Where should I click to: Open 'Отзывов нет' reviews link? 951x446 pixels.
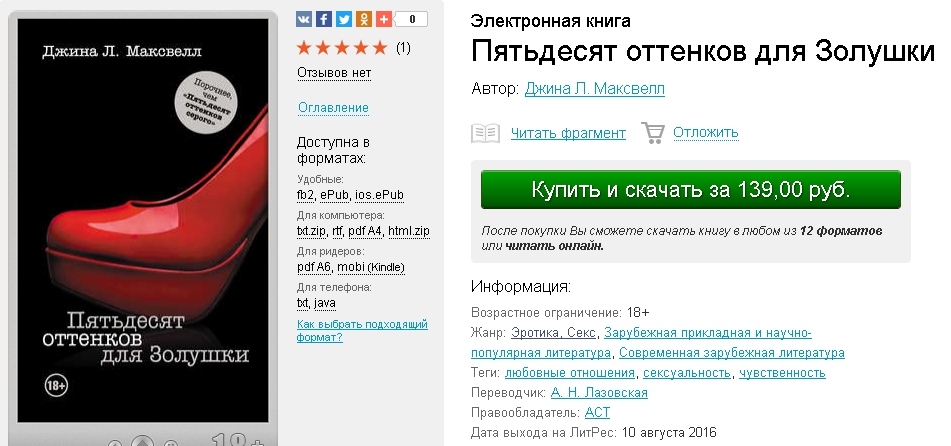334,73
